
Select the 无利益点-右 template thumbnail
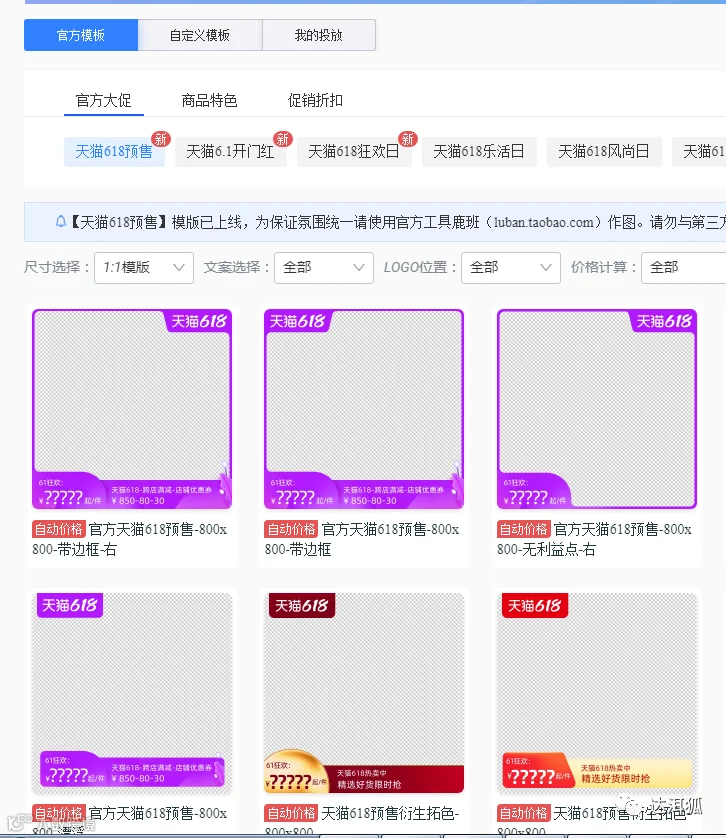click(x=597, y=409)
